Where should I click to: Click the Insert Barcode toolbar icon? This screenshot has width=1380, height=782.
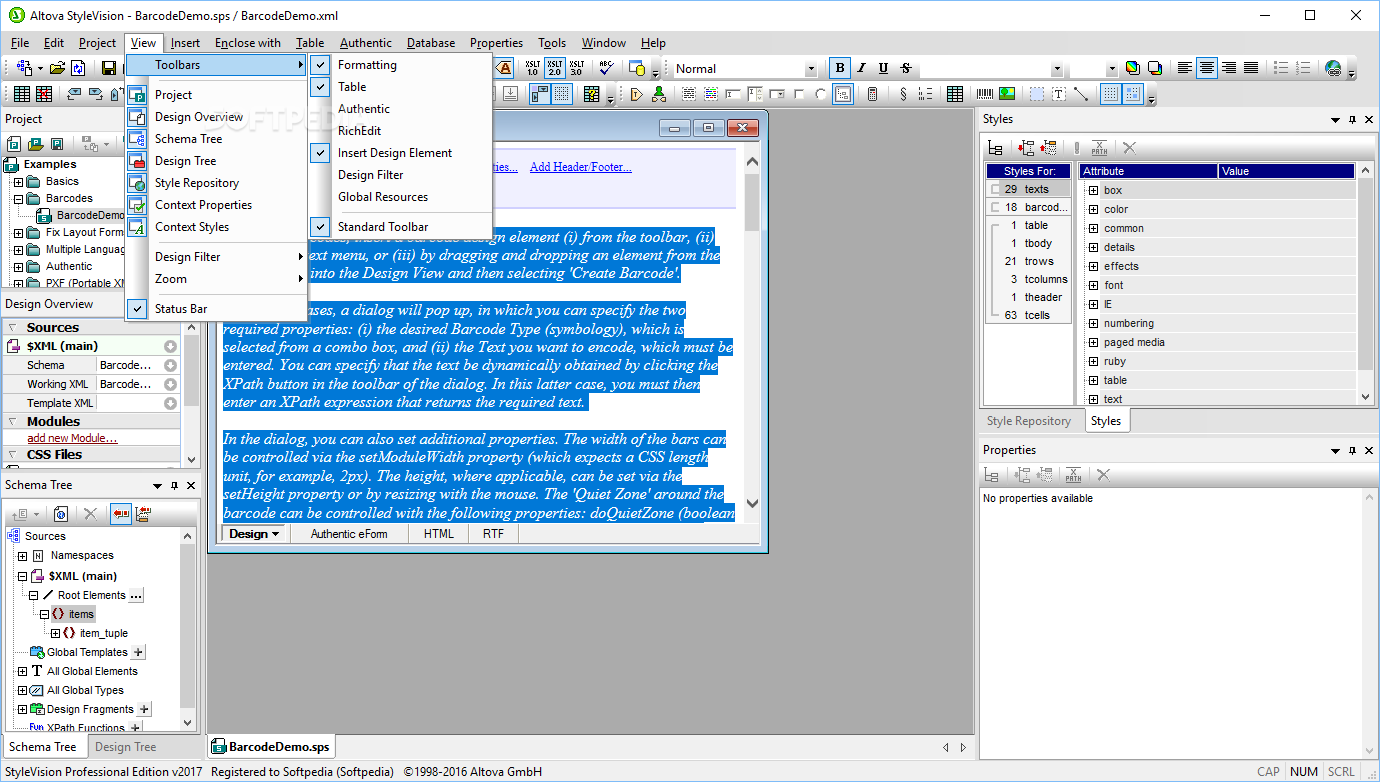click(985, 94)
